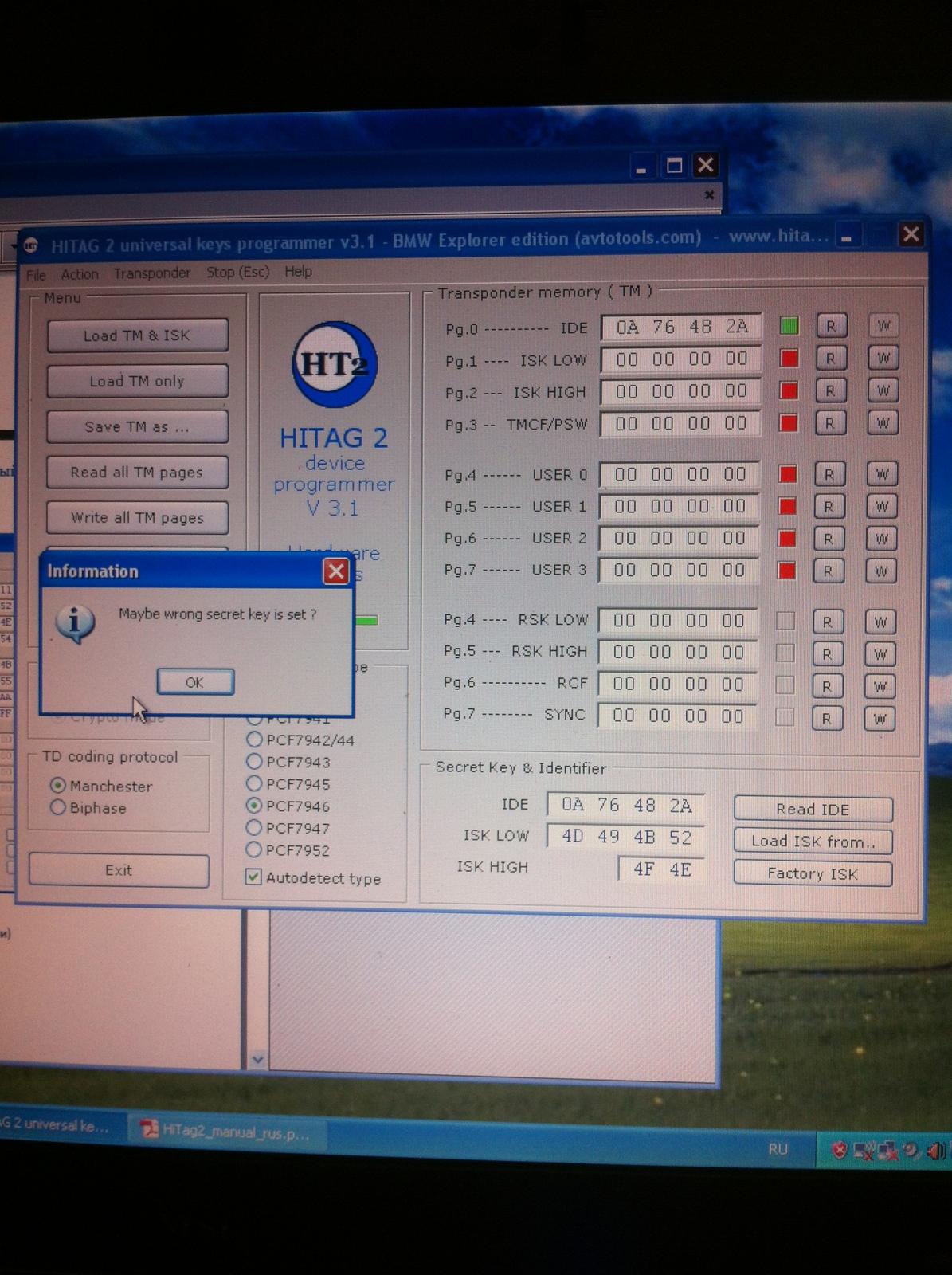
Task: Click the R button for Pg.3 TMCF/PSW
Action: [829, 423]
